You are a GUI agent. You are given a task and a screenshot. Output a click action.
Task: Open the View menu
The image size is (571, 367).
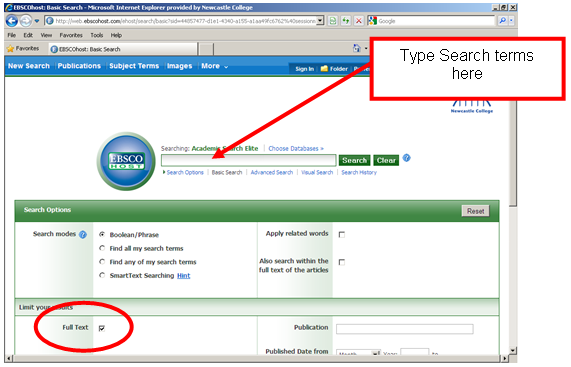(46, 35)
